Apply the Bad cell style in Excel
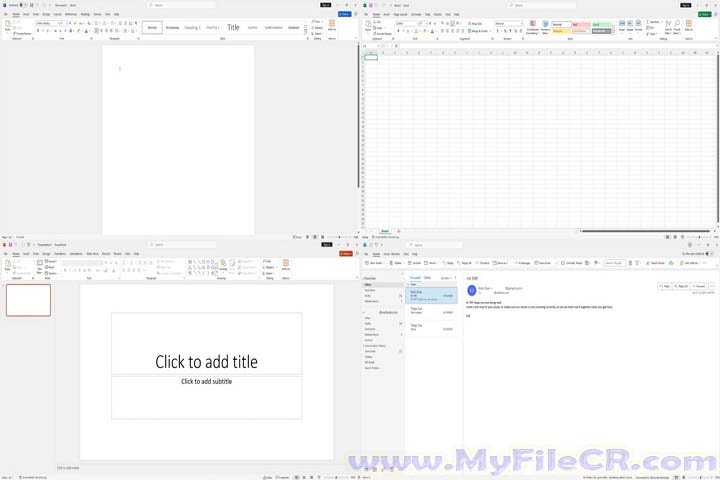720x480 pixels. point(581,24)
